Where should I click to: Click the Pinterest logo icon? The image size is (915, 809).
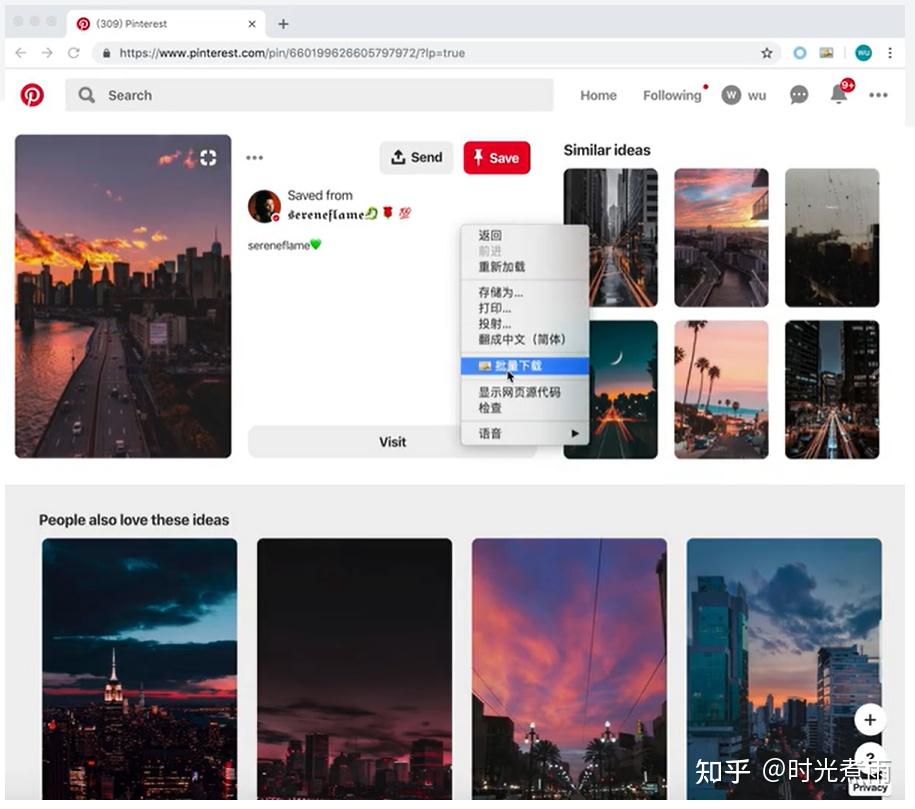click(x=33, y=96)
